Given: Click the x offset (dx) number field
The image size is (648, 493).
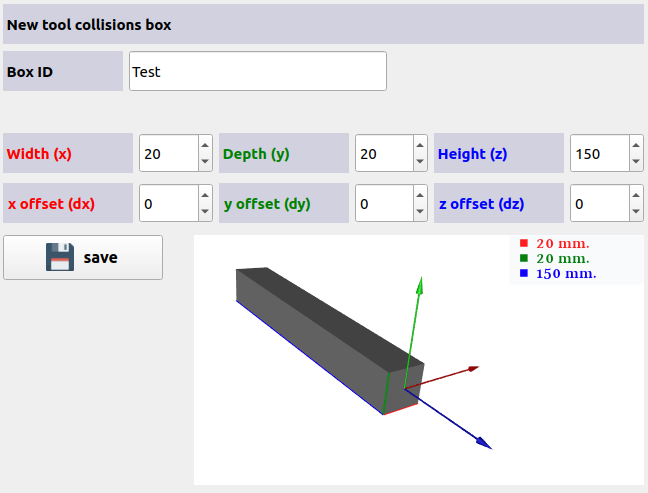Looking at the screenshot, I should [x=169, y=203].
